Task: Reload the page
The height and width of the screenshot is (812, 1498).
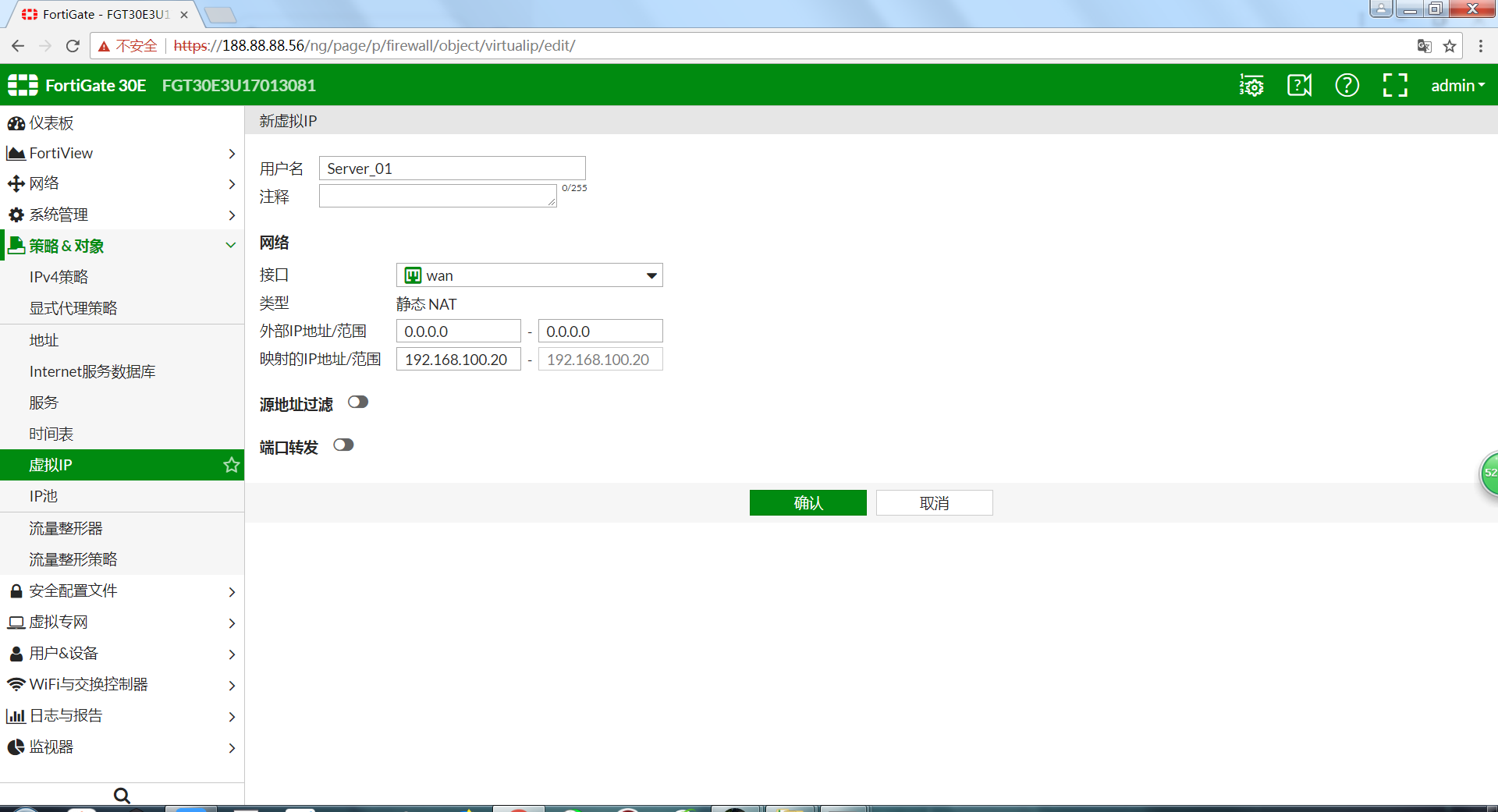Action: 73,46
